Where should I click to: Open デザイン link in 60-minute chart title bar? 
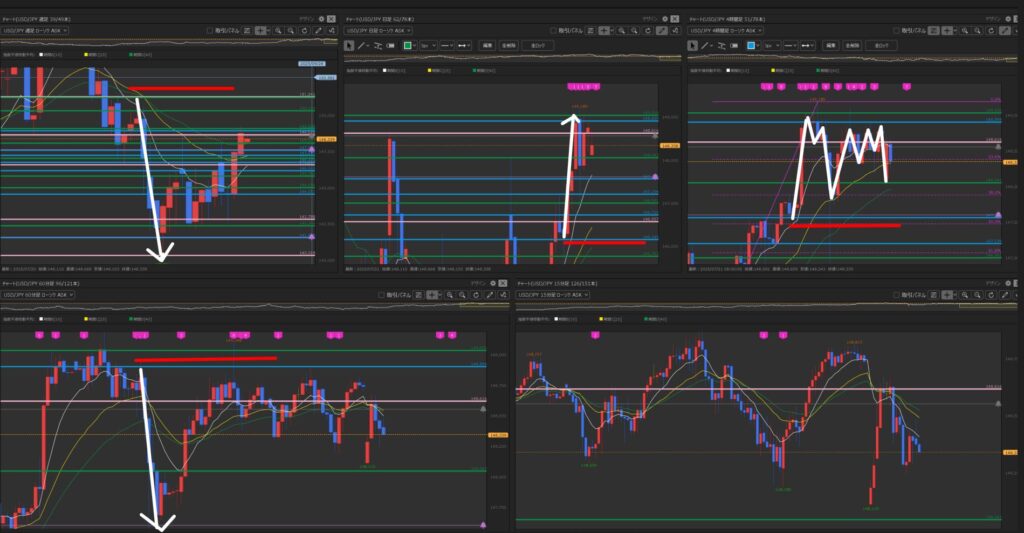[478, 283]
